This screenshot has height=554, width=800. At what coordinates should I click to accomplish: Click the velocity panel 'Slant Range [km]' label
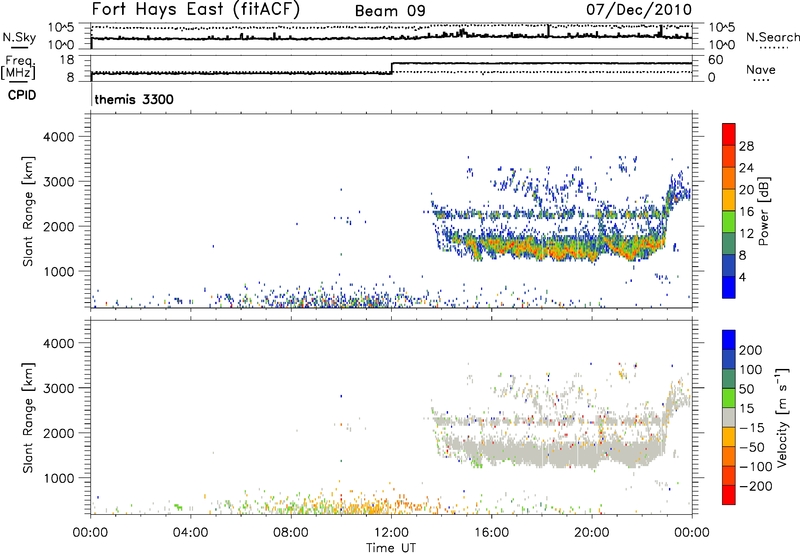[28, 418]
